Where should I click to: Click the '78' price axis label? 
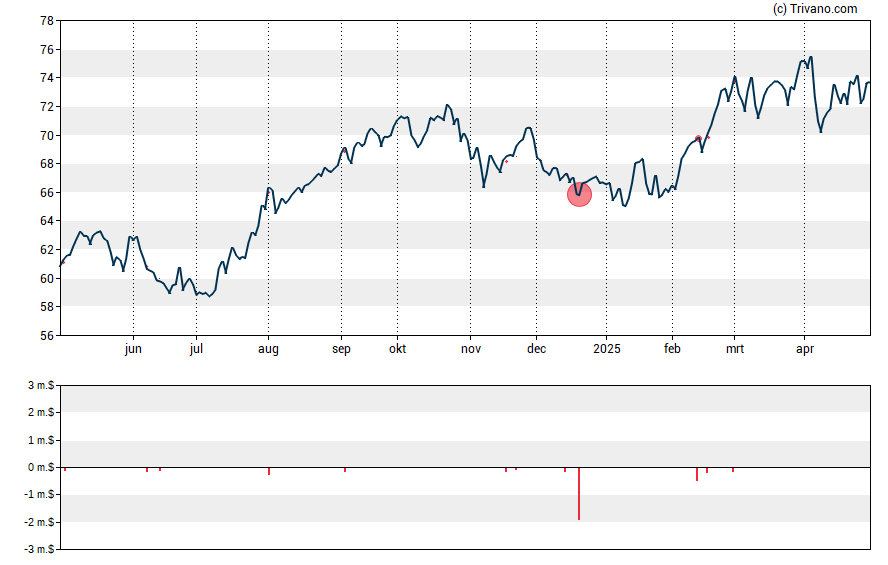pos(47,21)
